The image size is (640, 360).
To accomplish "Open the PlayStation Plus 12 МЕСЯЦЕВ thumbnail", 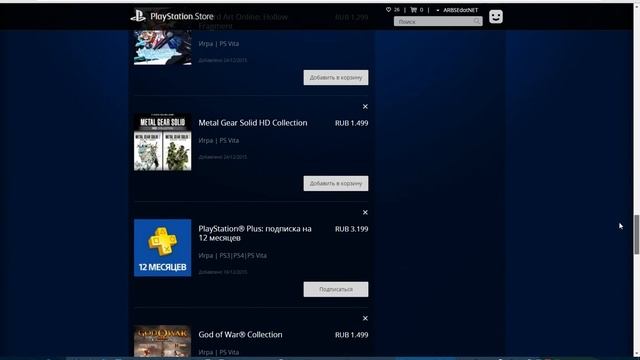I will tap(162, 248).
